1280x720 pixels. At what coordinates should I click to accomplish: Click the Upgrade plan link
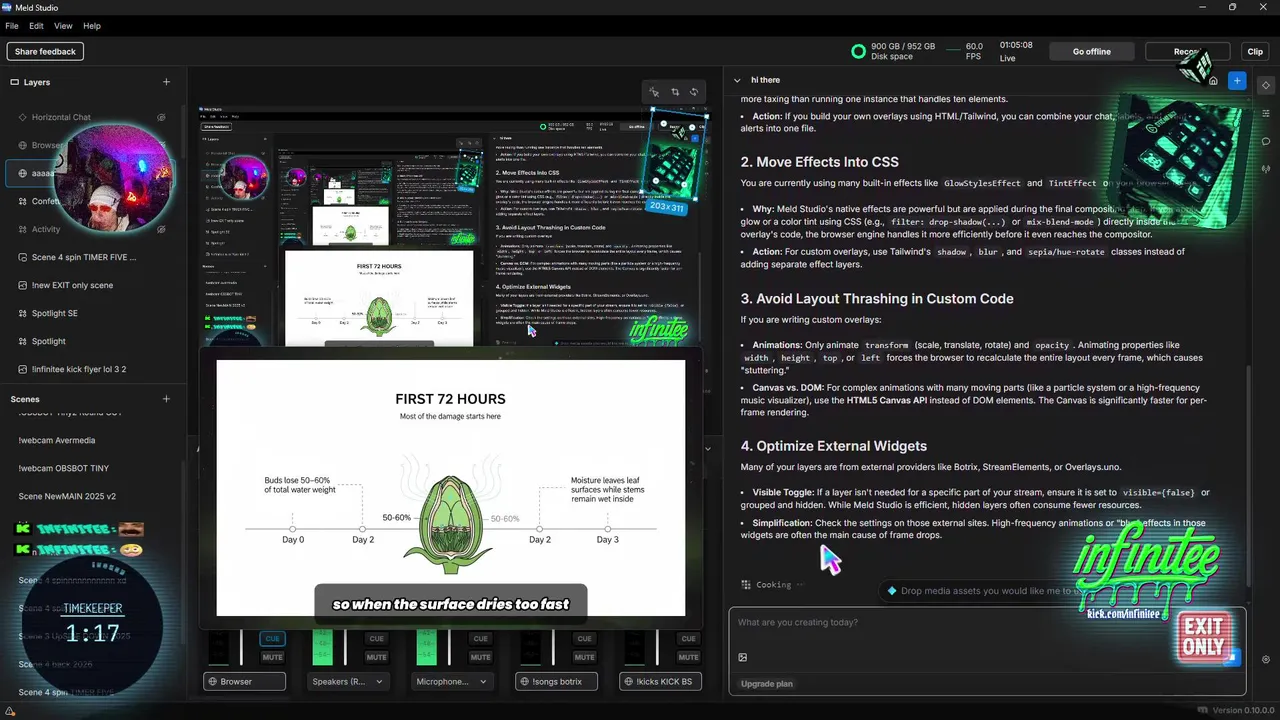click(x=767, y=684)
